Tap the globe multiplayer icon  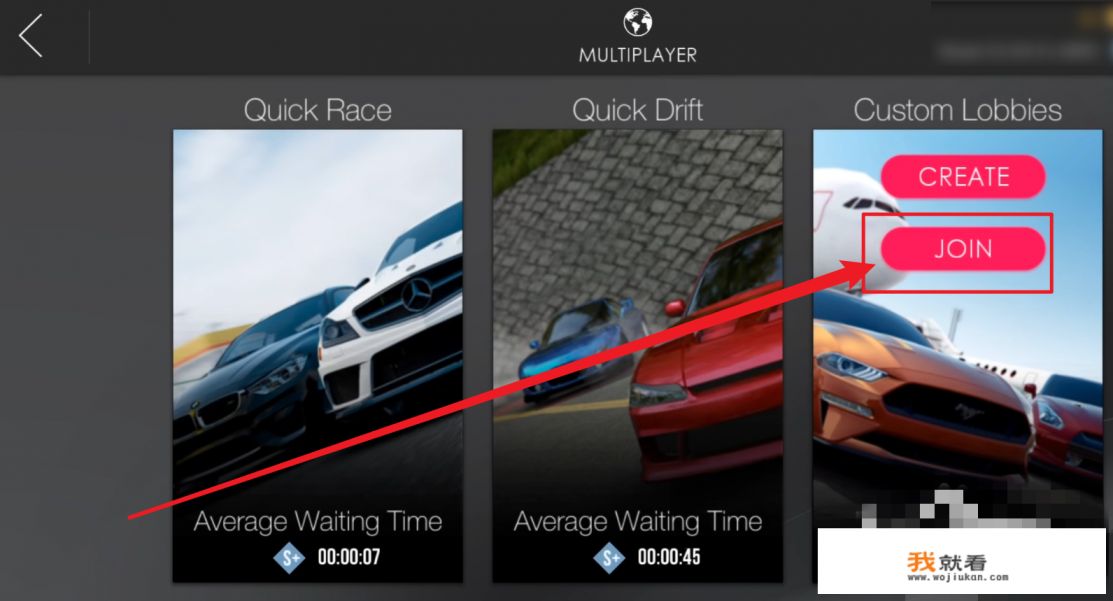pos(637,22)
